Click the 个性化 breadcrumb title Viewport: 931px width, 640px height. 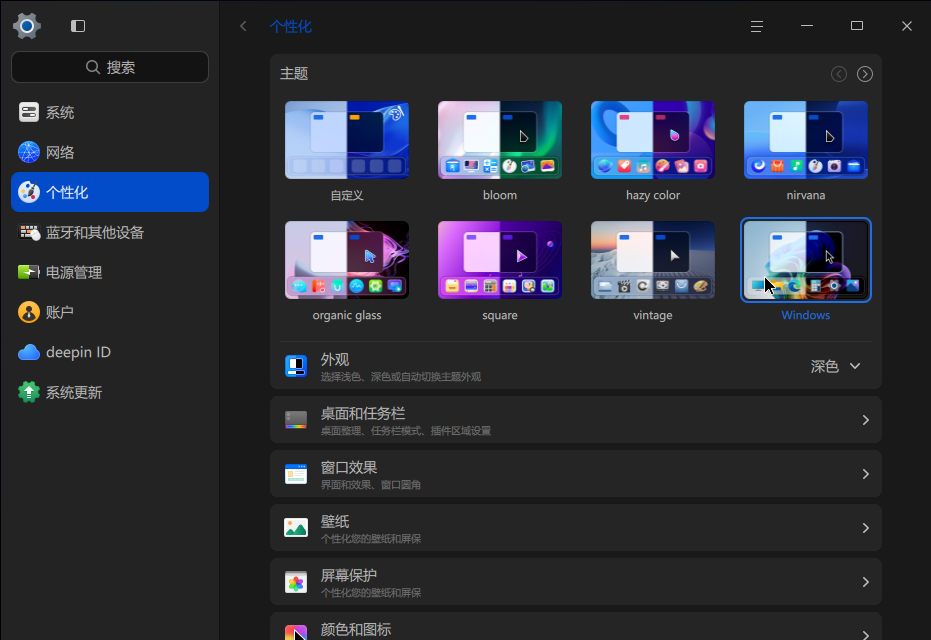(x=290, y=26)
